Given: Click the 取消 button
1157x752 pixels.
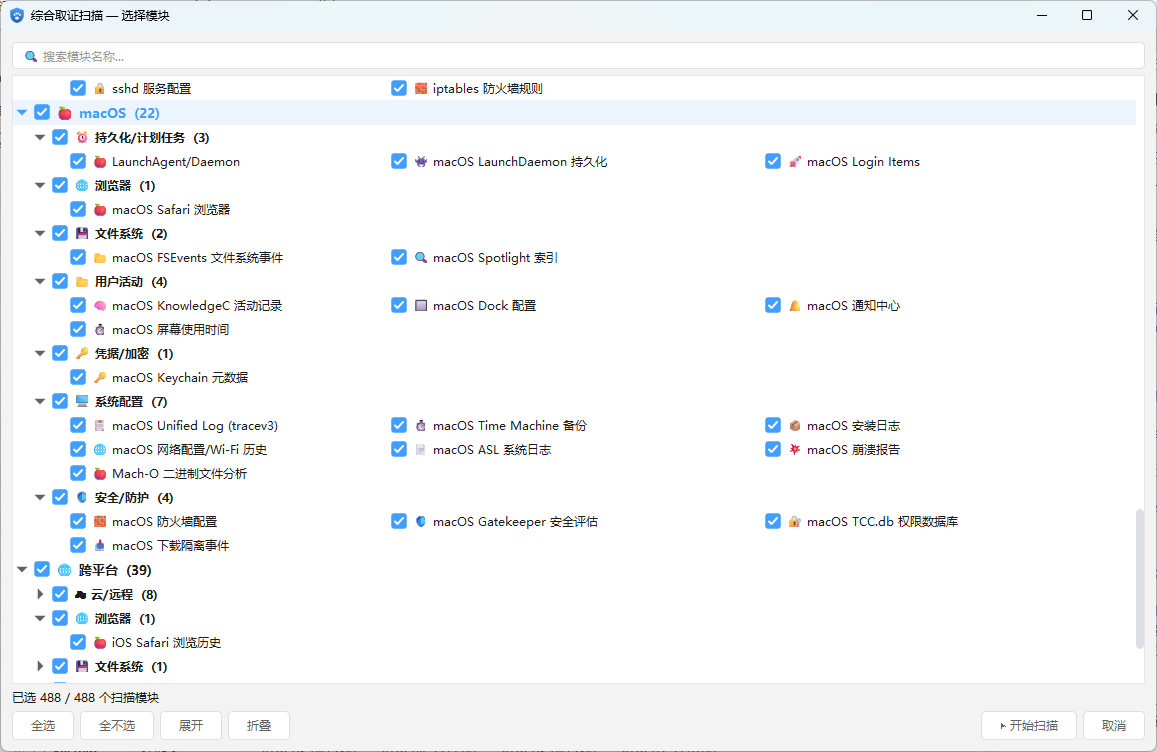Looking at the screenshot, I should pos(1113,725).
